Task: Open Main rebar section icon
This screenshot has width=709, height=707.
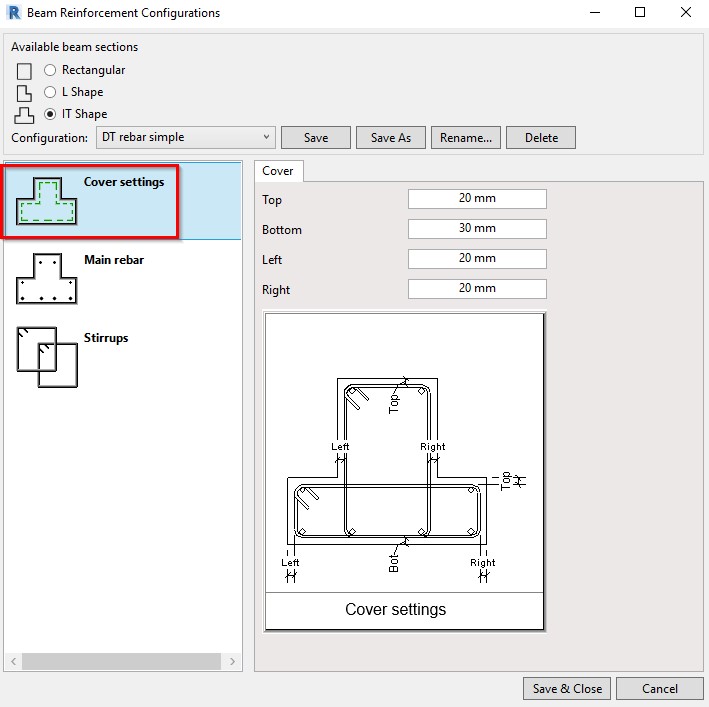Action: coord(46,278)
